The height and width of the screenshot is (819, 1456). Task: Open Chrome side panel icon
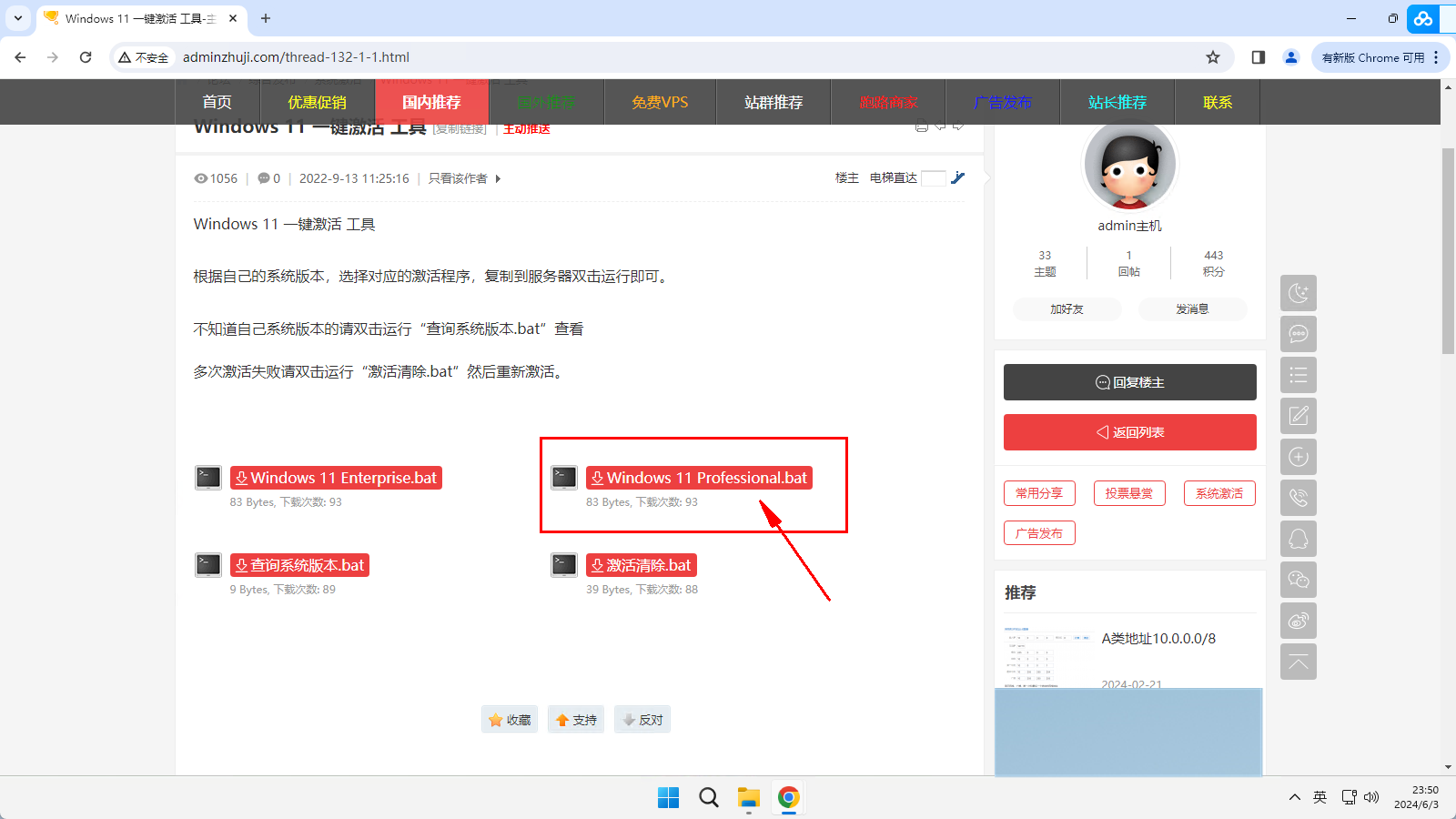(1259, 57)
